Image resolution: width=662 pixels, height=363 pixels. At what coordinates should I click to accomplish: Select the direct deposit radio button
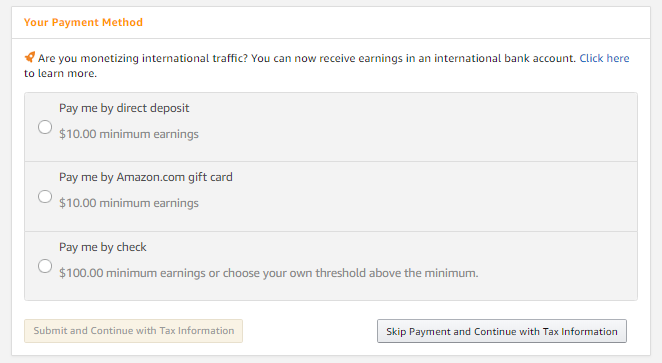pyautogui.click(x=45, y=127)
